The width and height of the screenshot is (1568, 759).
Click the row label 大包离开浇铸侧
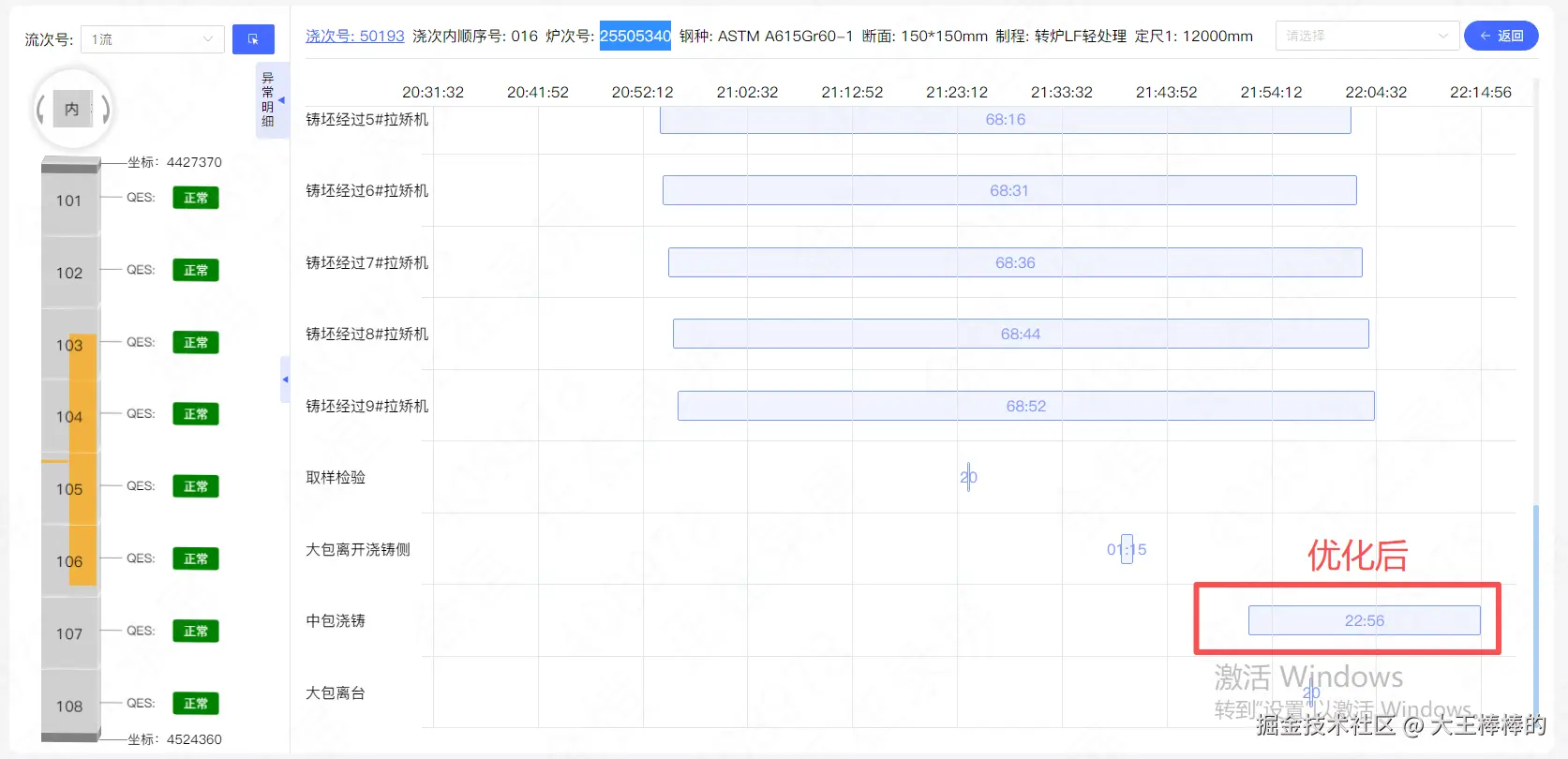pyautogui.click(x=358, y=549)
